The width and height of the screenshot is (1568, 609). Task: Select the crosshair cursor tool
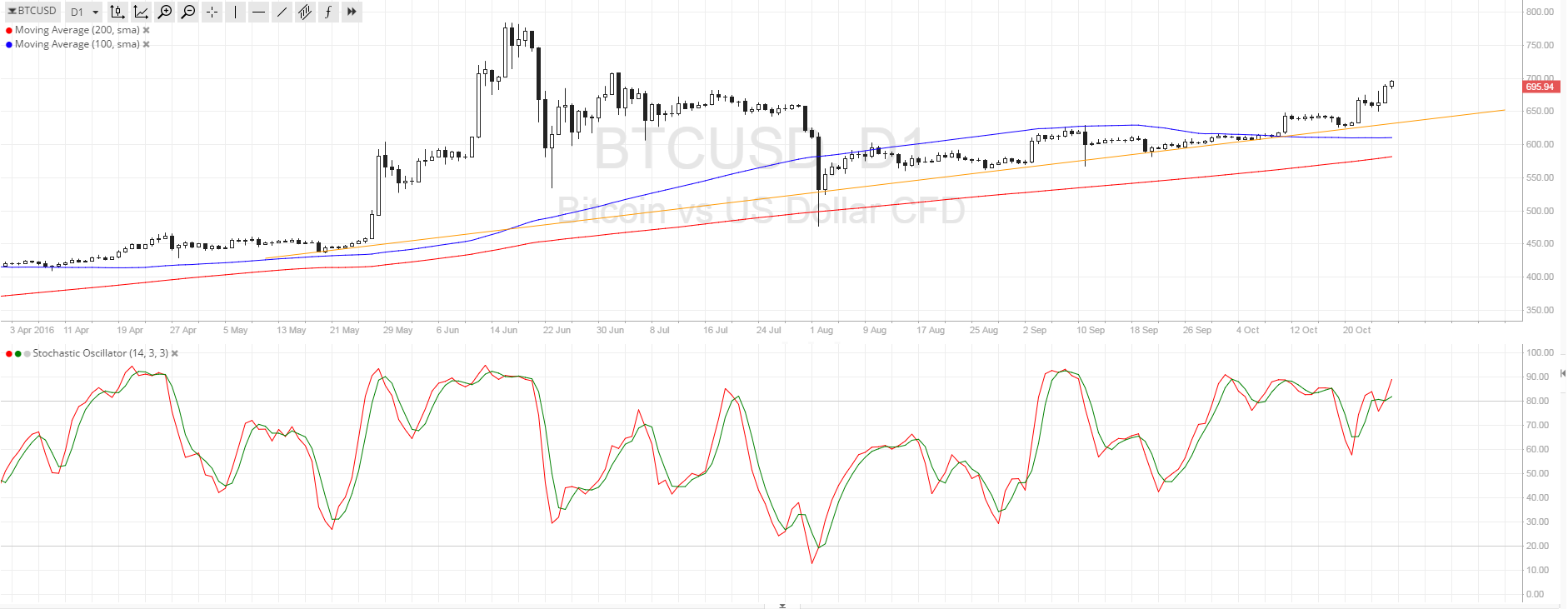pos(212,12)
